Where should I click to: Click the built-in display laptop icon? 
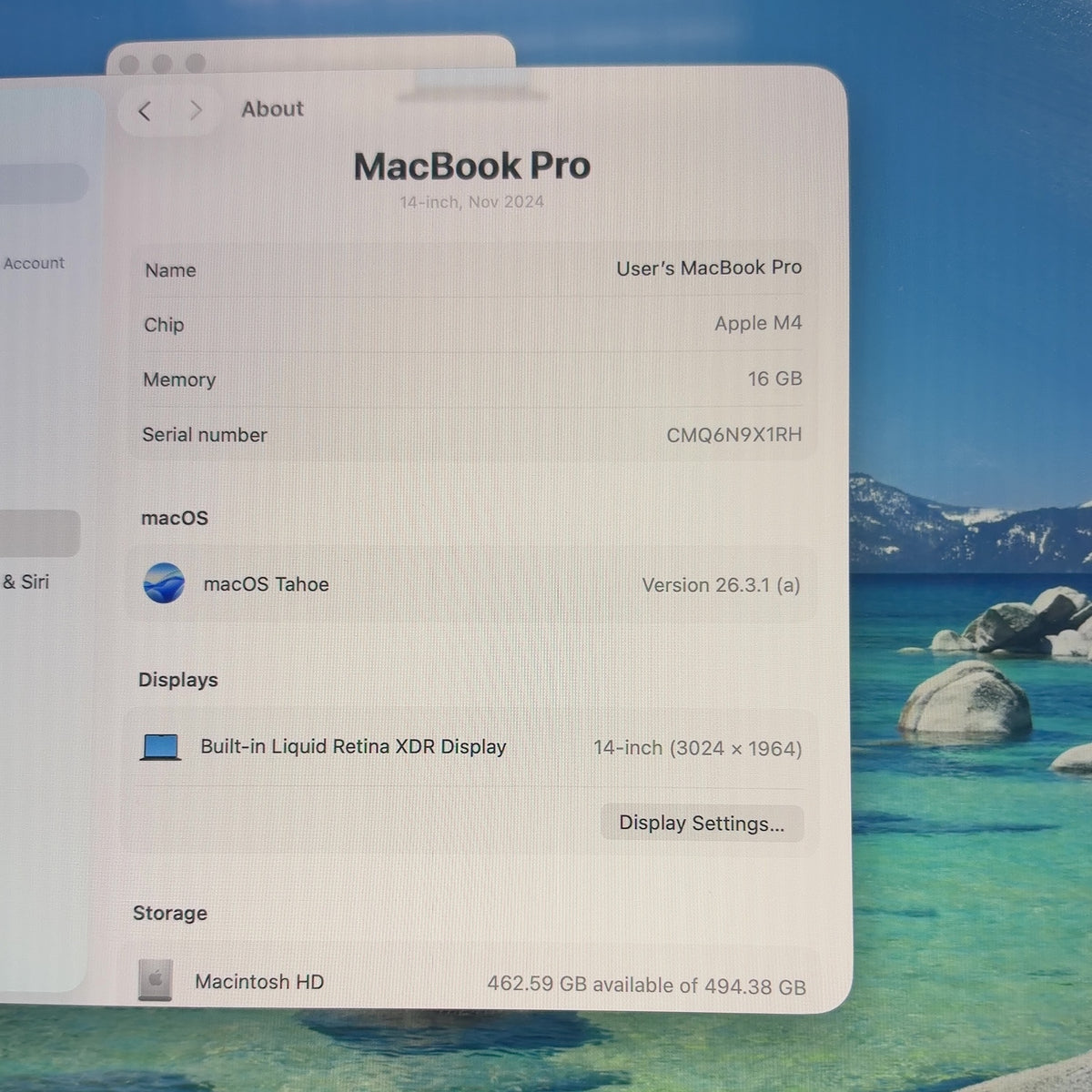[x=161, y=747]
